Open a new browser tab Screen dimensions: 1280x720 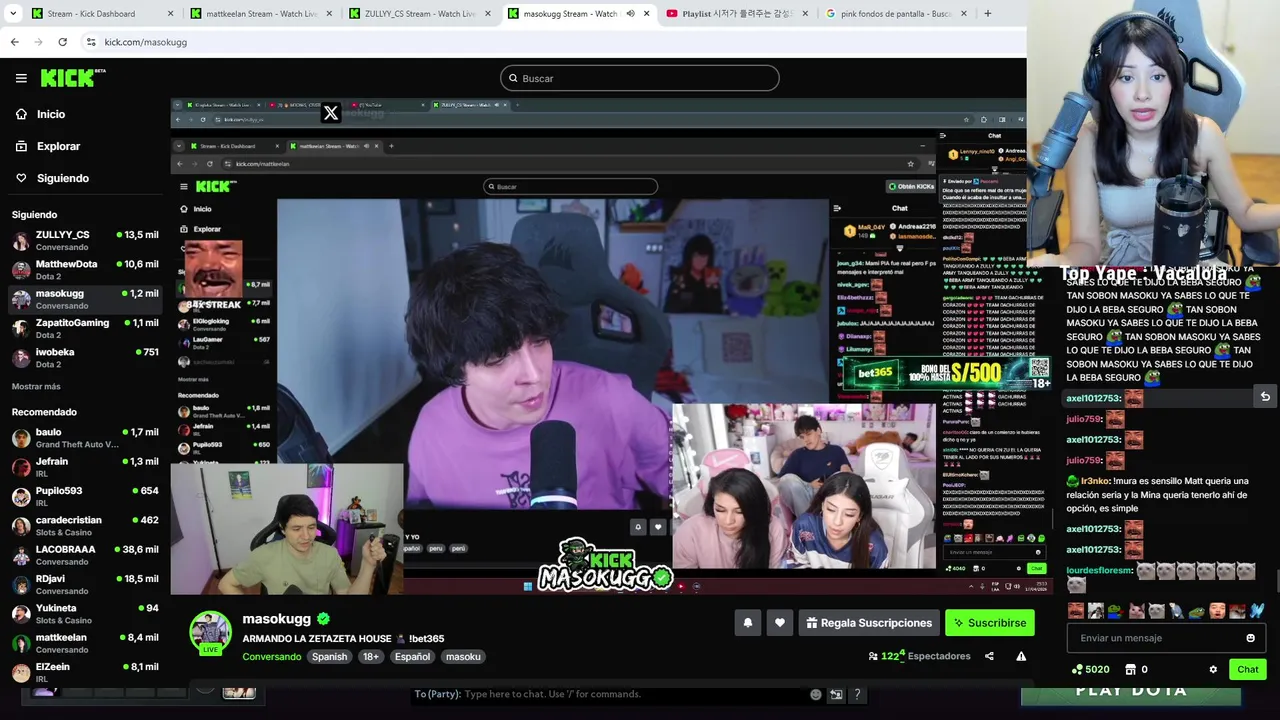pyautogui.click(x=988, y=14)
